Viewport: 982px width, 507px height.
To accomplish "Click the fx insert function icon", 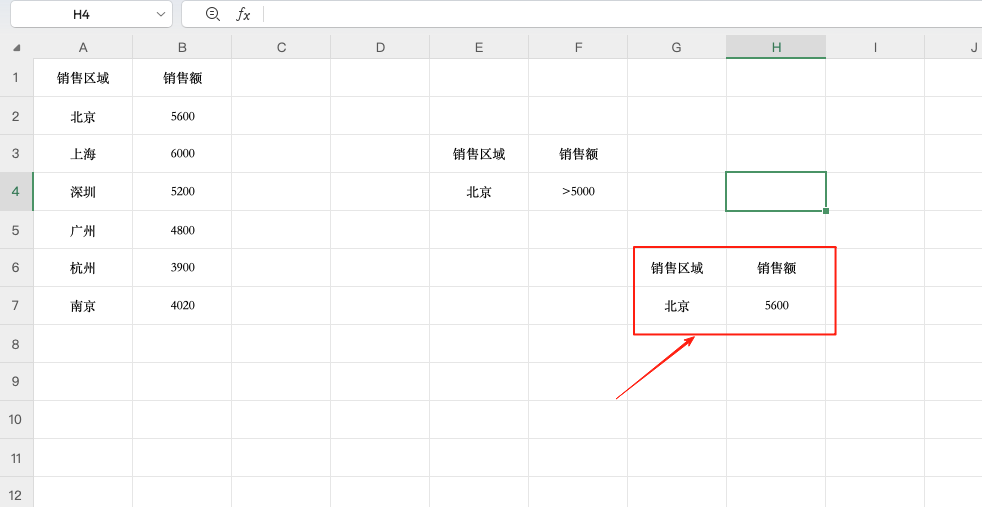I will [242, 14].
